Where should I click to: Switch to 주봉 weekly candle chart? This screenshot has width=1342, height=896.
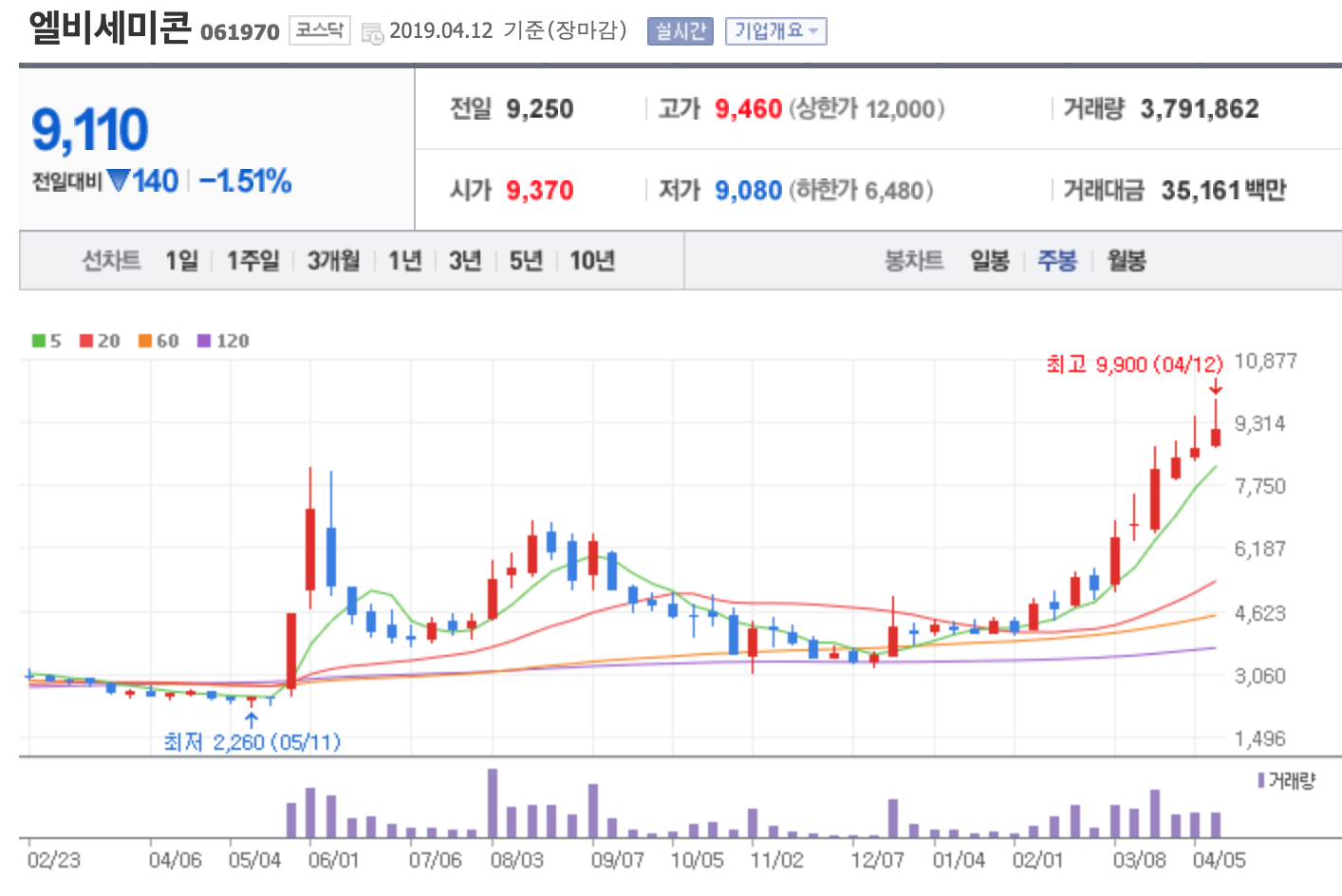[1057, 260]
